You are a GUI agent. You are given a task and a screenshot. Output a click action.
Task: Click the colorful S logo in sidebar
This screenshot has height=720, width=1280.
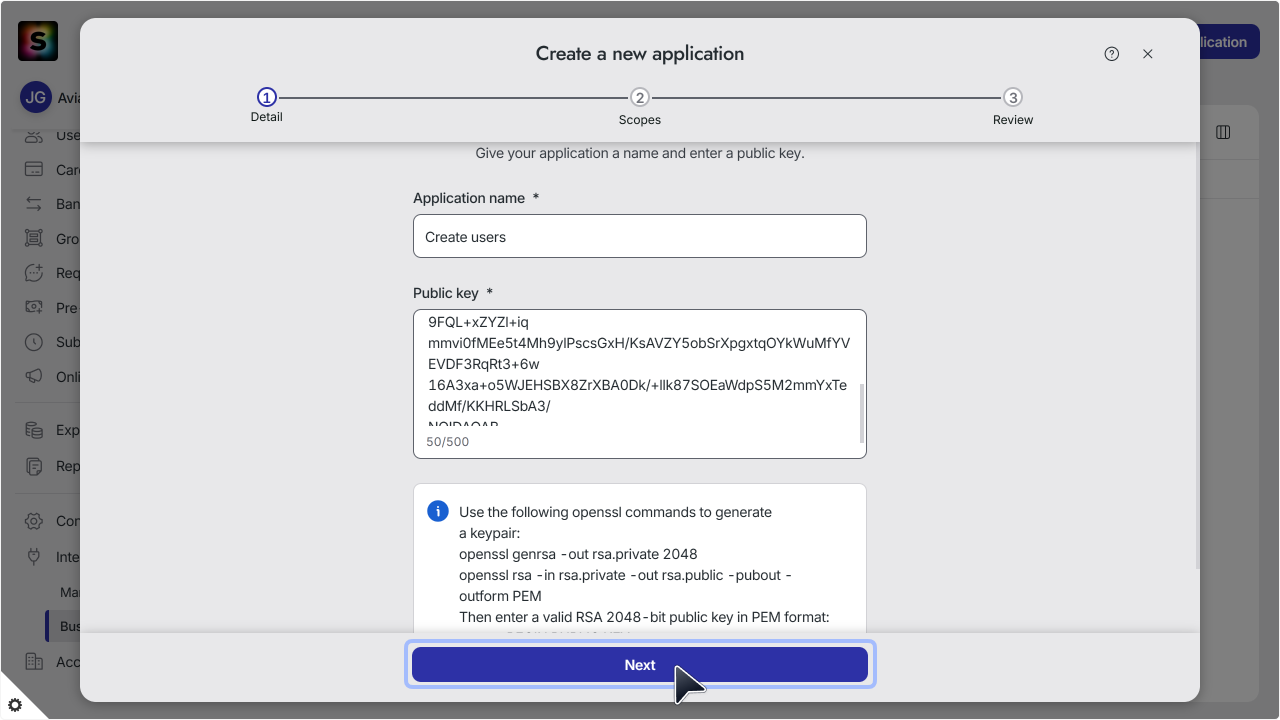[38, 41]
